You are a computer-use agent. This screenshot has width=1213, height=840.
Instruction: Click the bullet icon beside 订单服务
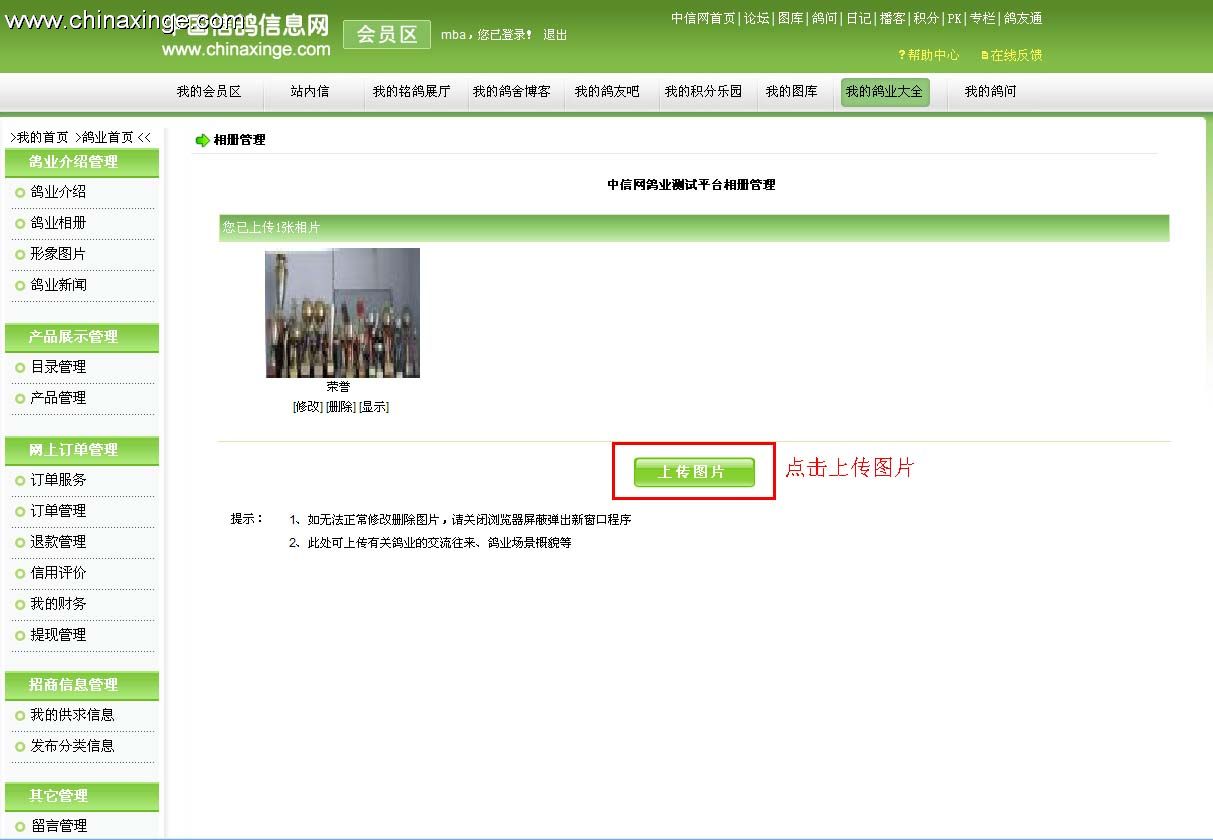[20, 480]
